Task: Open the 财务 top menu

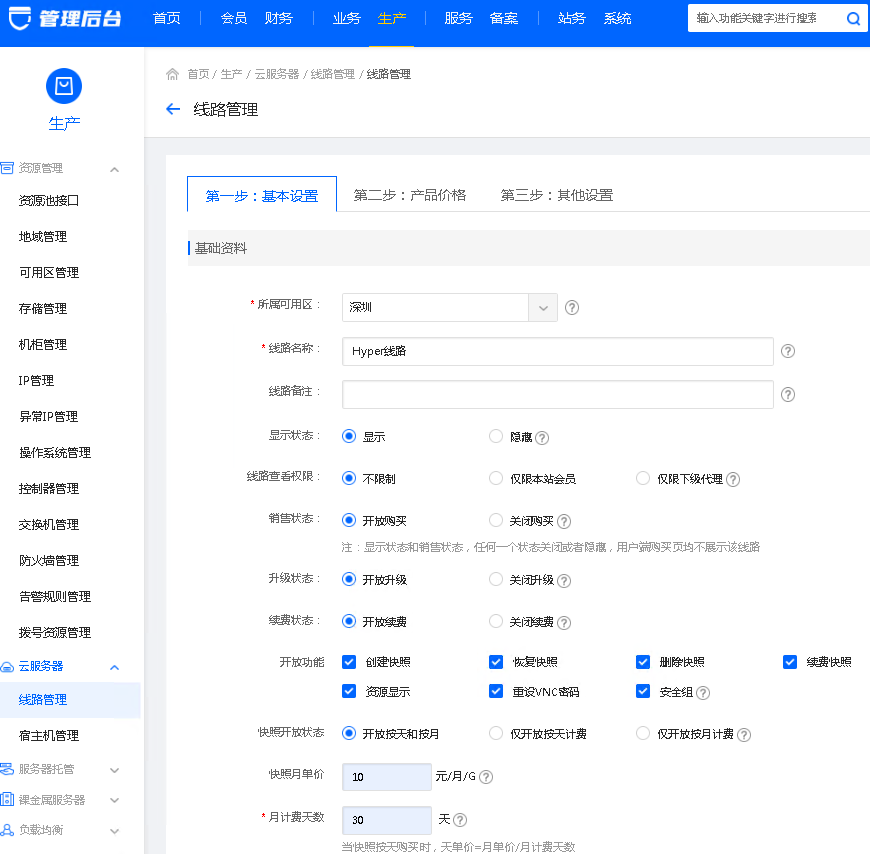Action: [x=279, y=18]
